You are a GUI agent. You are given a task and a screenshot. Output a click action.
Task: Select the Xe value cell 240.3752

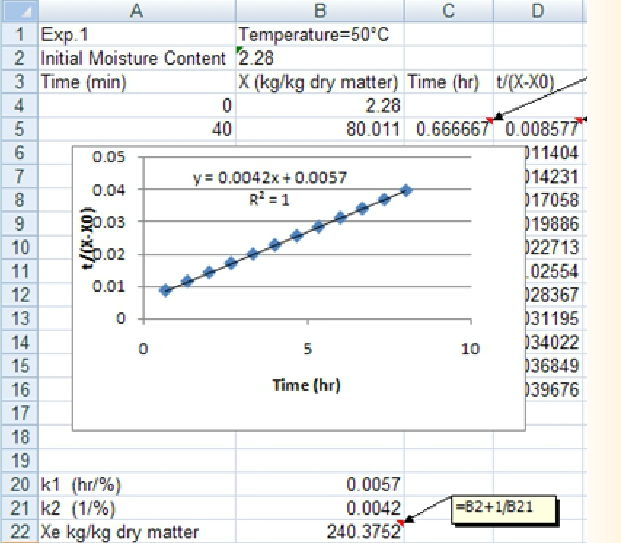click(319, 531)
